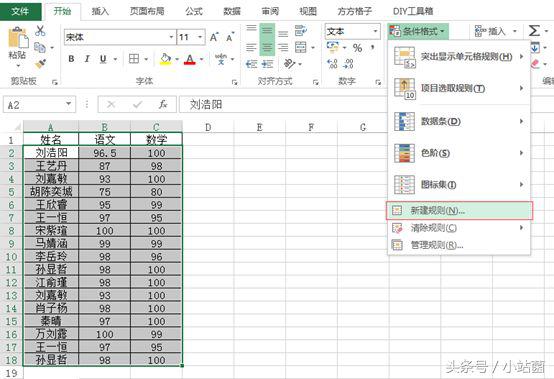This screenshot has height=379, width=554.
Task: Select column D header
Action: pos(208,127)
